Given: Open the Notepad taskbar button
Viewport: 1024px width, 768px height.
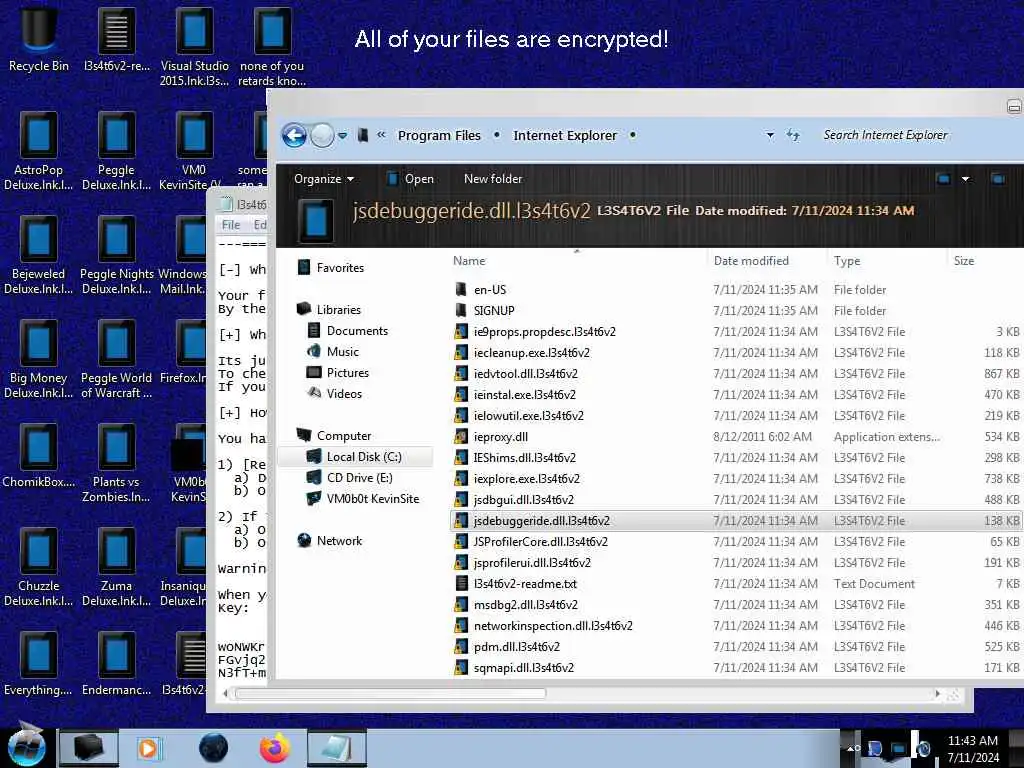Looking at the screenshot, I should [336, 748].
